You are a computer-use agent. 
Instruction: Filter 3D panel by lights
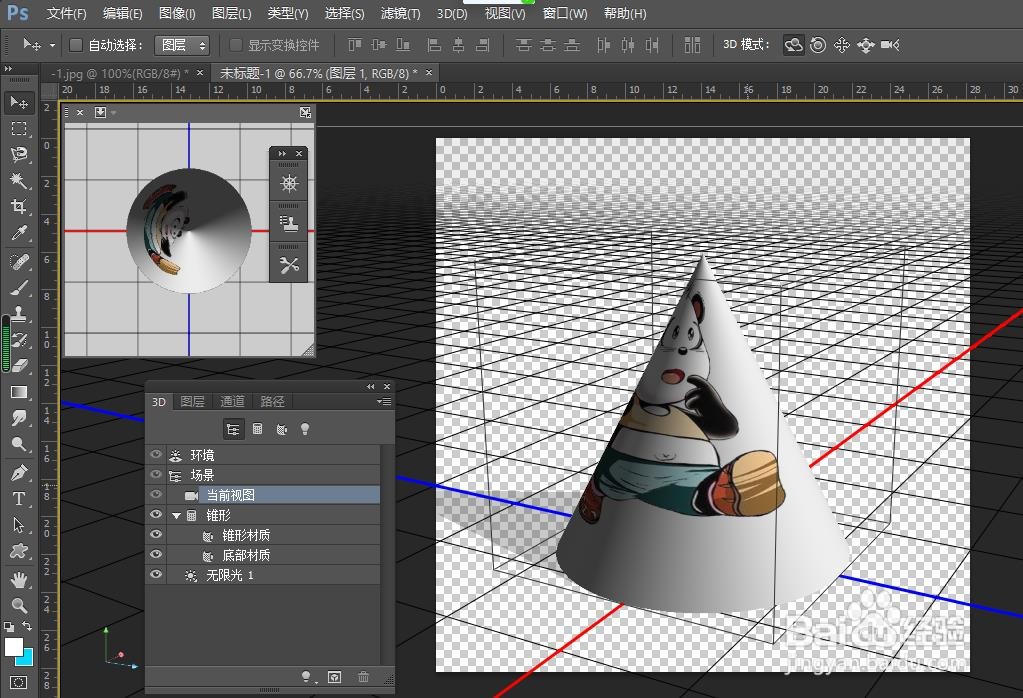click(x=305, y=429)
